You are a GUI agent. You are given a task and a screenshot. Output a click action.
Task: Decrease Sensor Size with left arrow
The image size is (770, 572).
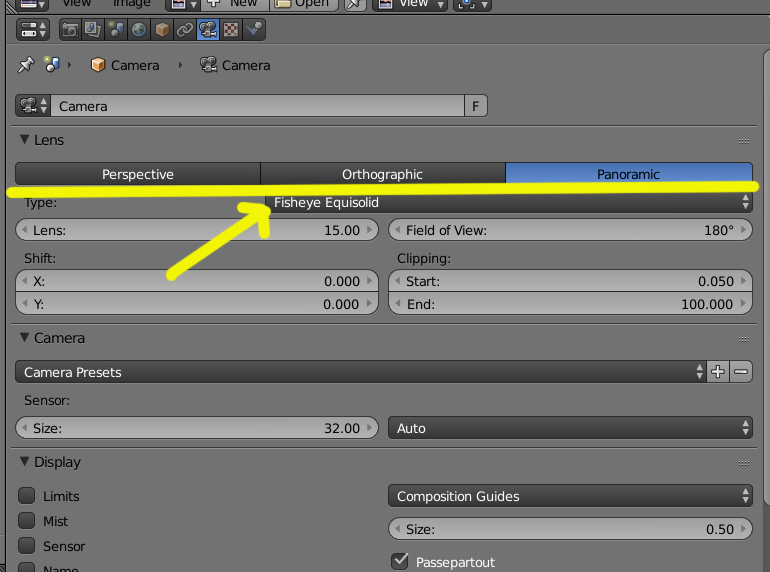(x=24, y=428)
